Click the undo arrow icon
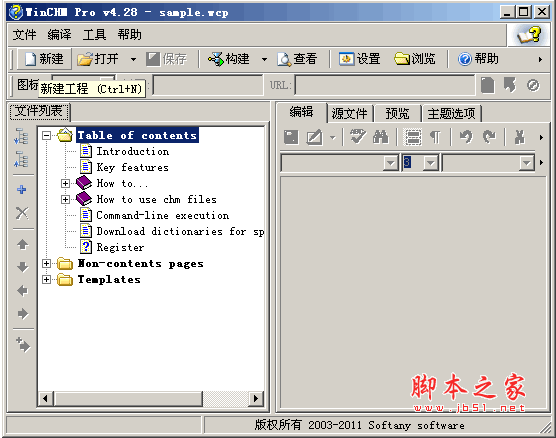 coord(466,137)
